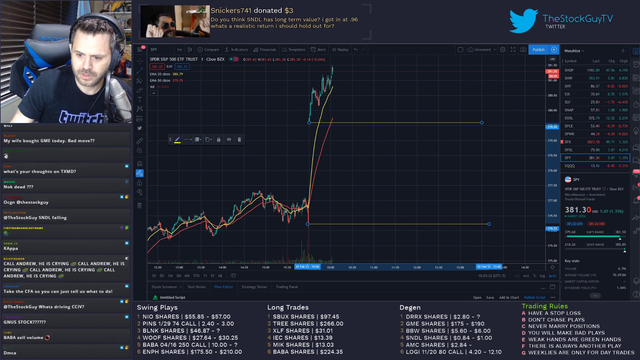The width and height of the screenshot is (640, 360).
Task: Click the undo arrow in top toolbar
Action: pyautogui.click(x=356, y=49)
